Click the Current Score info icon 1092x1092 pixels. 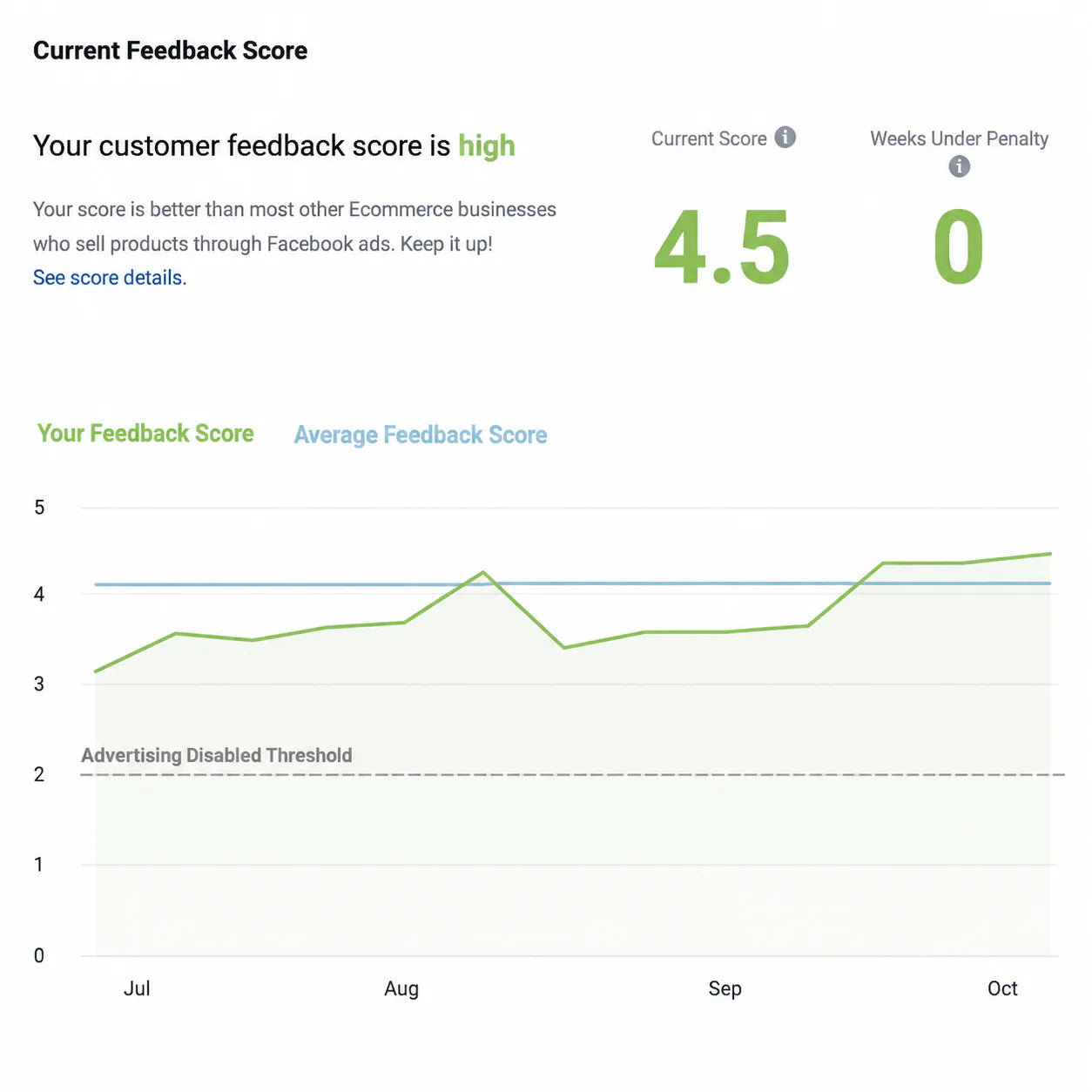point(785,138)
